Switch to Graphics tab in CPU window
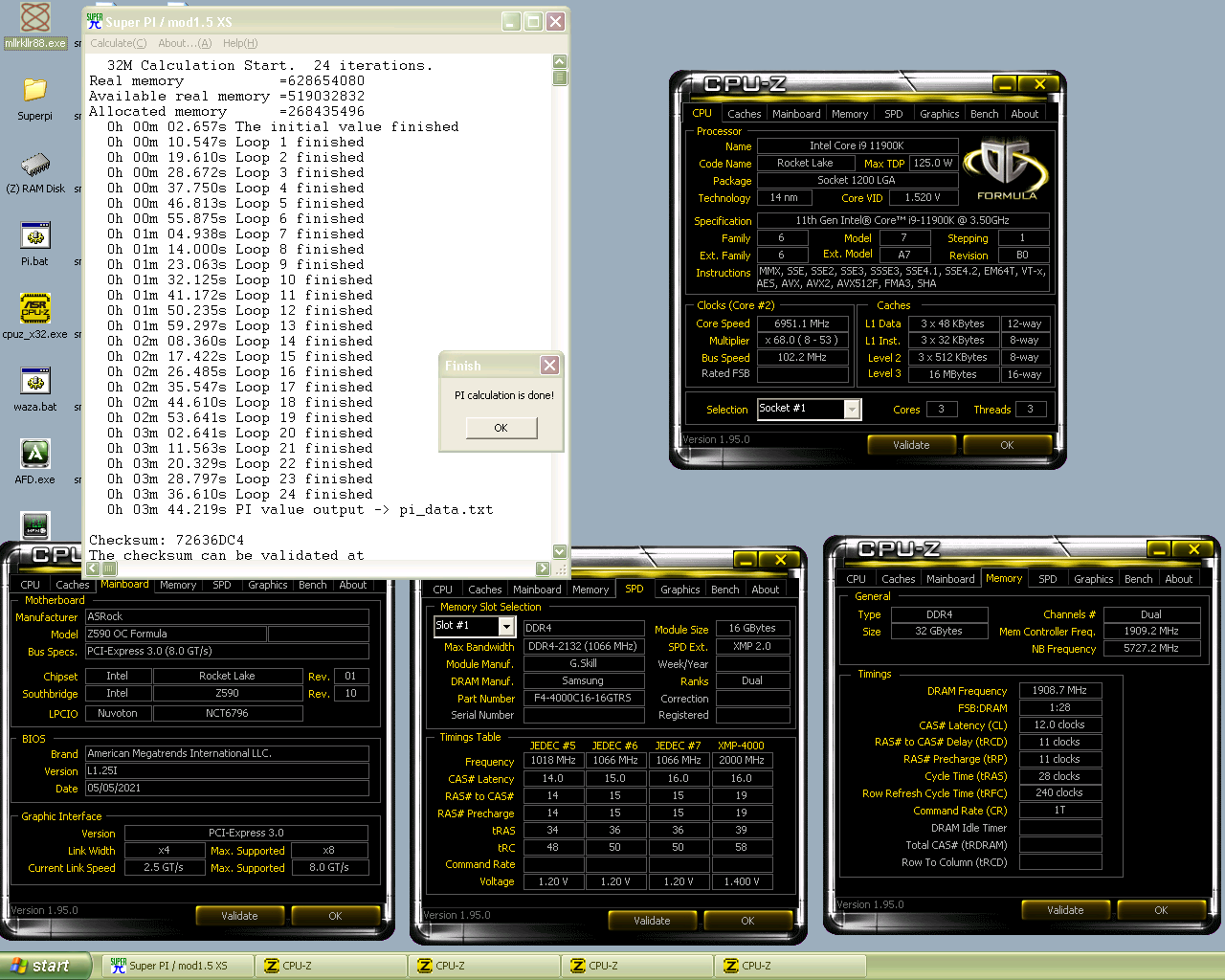 point(939,114)
